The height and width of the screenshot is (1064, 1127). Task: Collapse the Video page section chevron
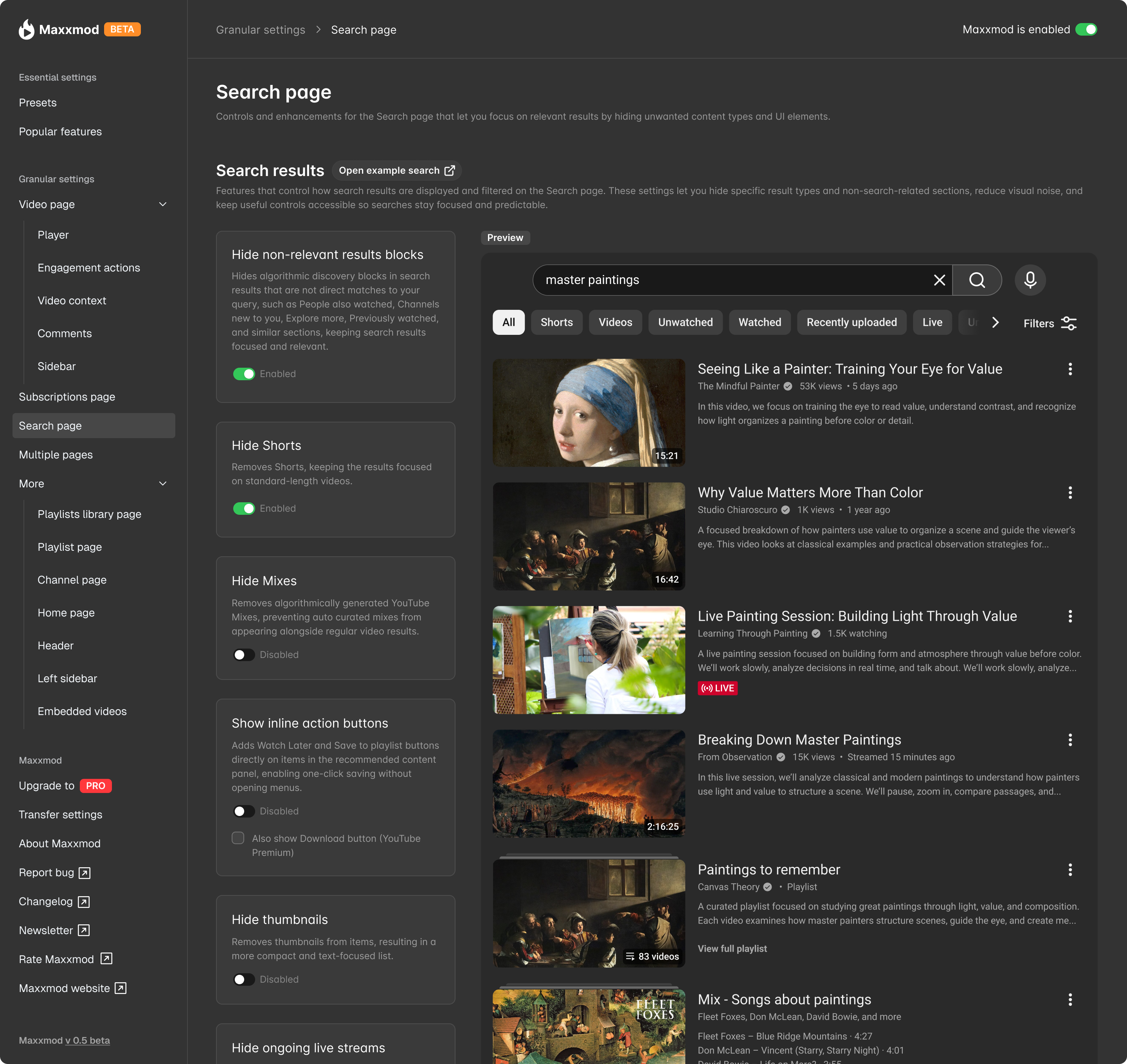click(163, 204)
